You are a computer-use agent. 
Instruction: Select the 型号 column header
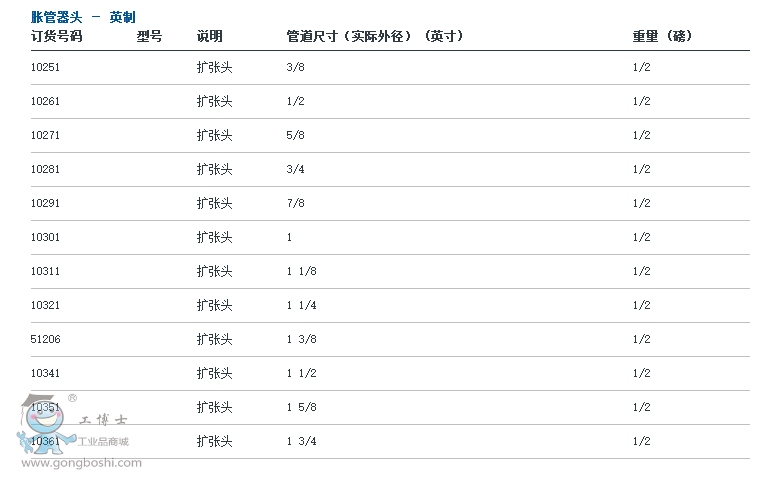coord(149,36)
